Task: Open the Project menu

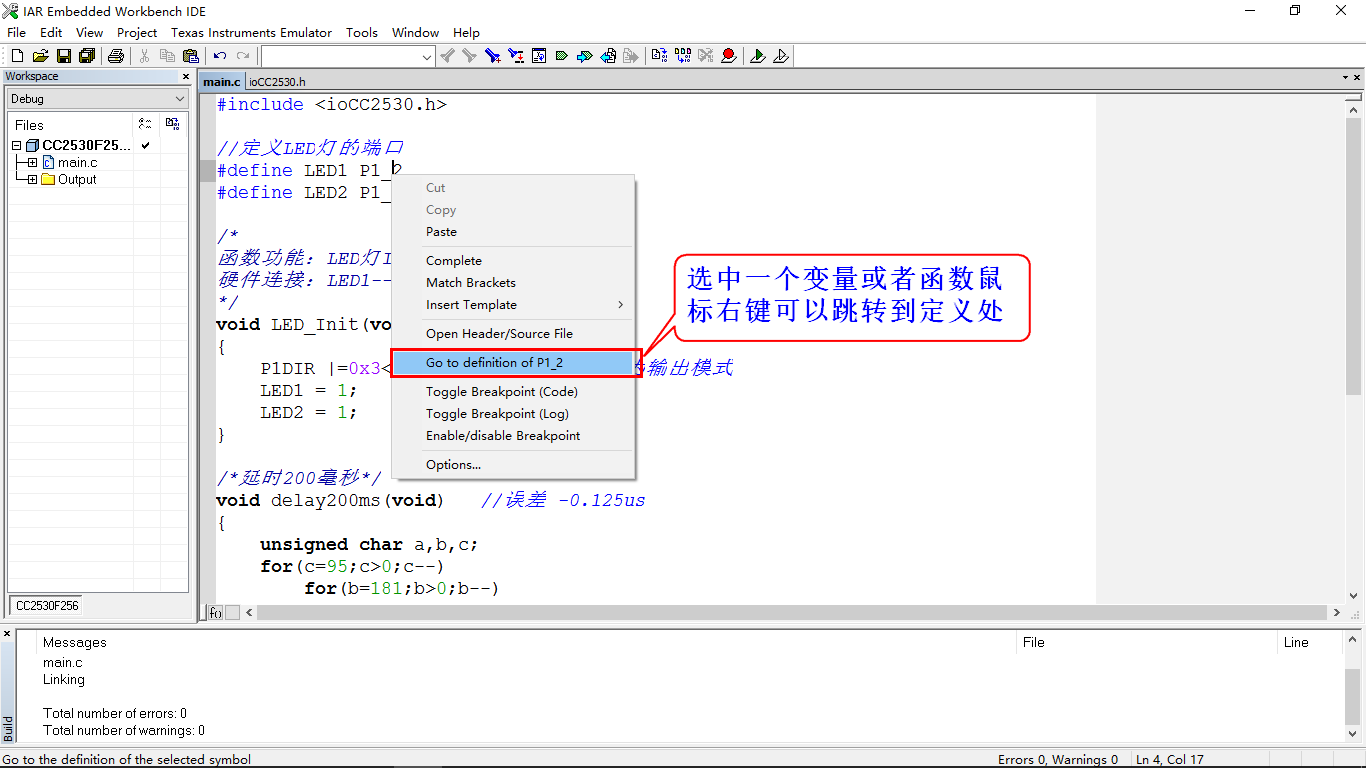Action: point(137,32)
